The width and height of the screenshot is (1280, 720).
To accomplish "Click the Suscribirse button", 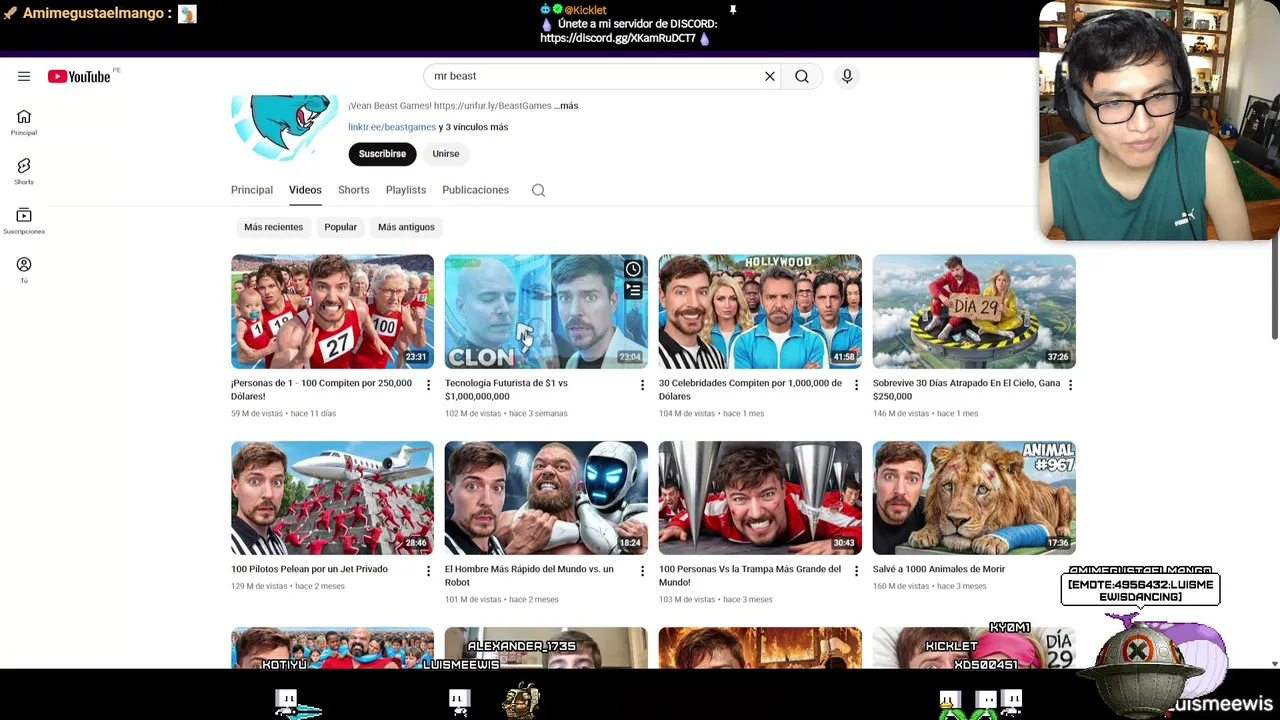I will coord(382,154).
